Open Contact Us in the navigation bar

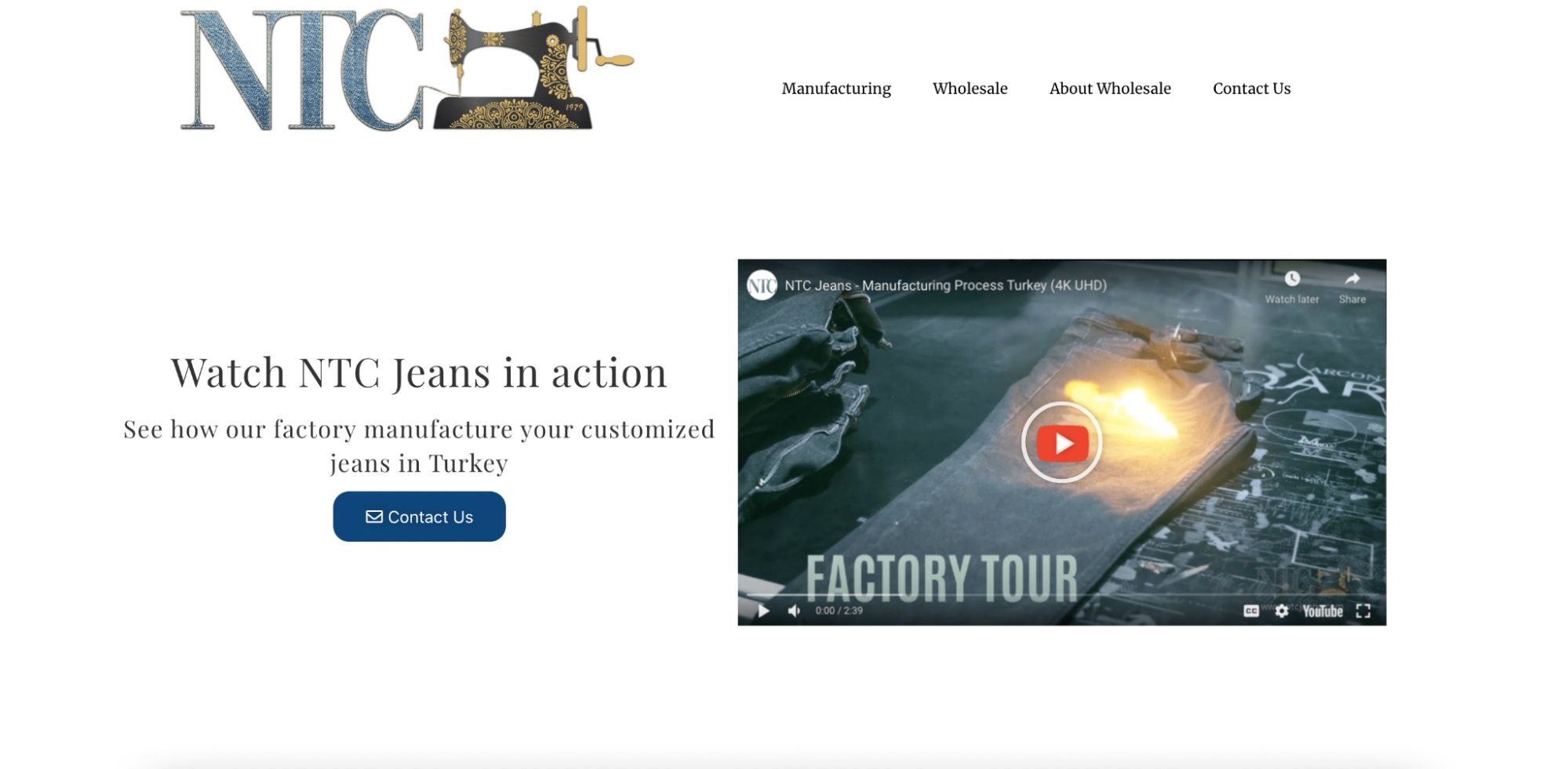pos(1252,89)
